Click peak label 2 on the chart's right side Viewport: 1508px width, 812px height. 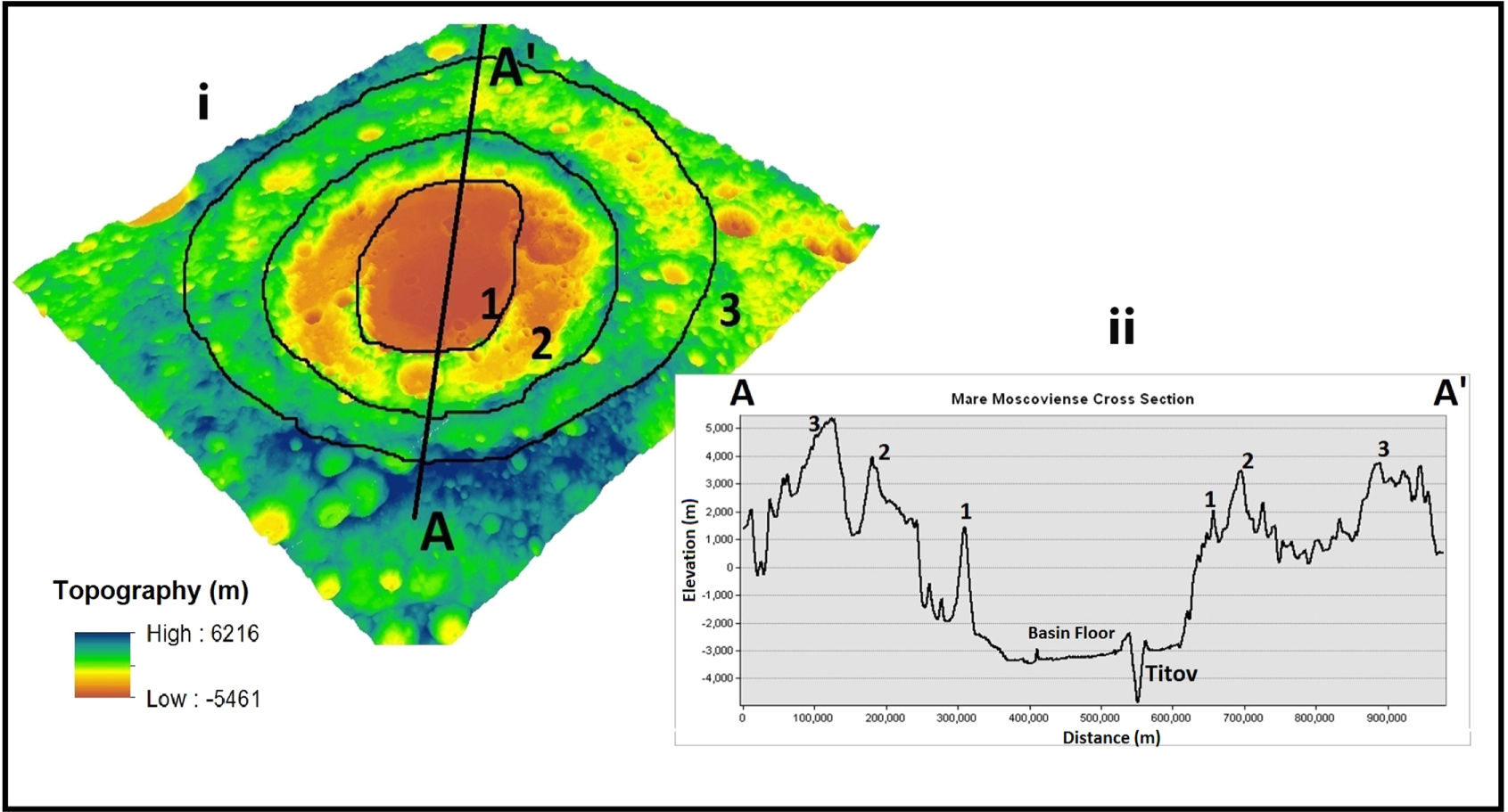click(1248, 461)
